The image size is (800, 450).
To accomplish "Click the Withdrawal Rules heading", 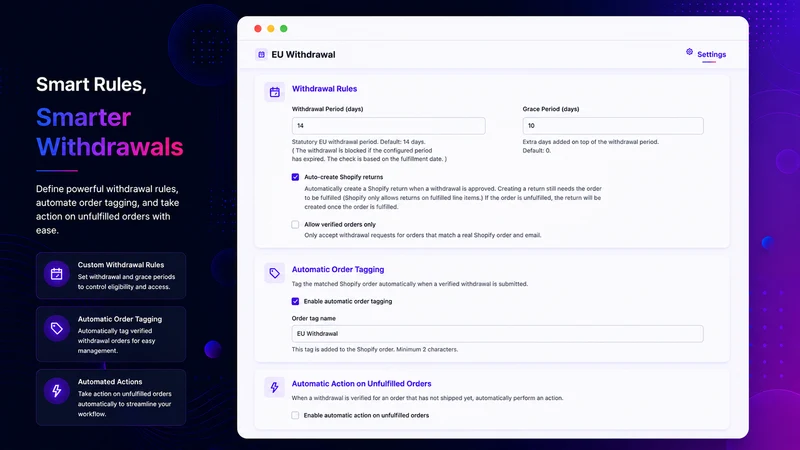I will point(324,89).
